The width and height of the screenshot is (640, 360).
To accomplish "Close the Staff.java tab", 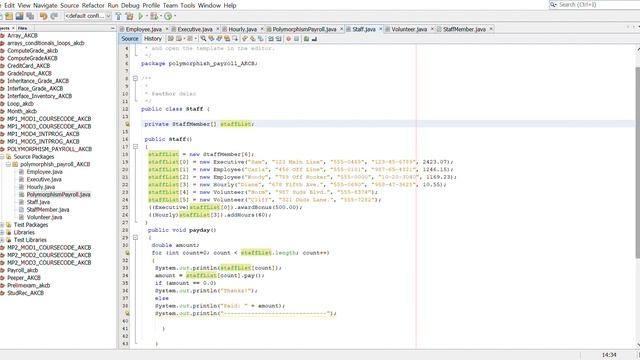I will [381, 29].
